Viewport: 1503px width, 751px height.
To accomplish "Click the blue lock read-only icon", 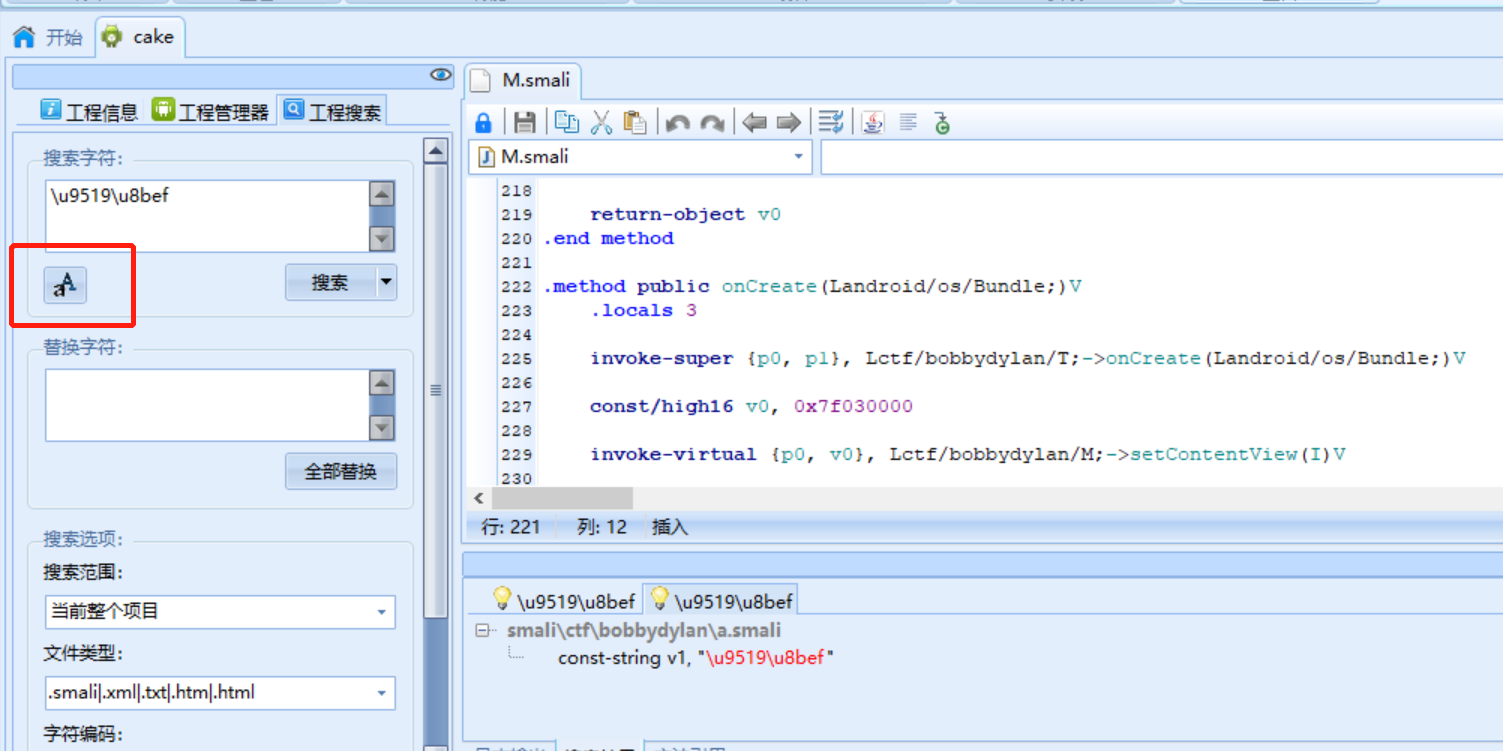I will [x=483, y=122].
